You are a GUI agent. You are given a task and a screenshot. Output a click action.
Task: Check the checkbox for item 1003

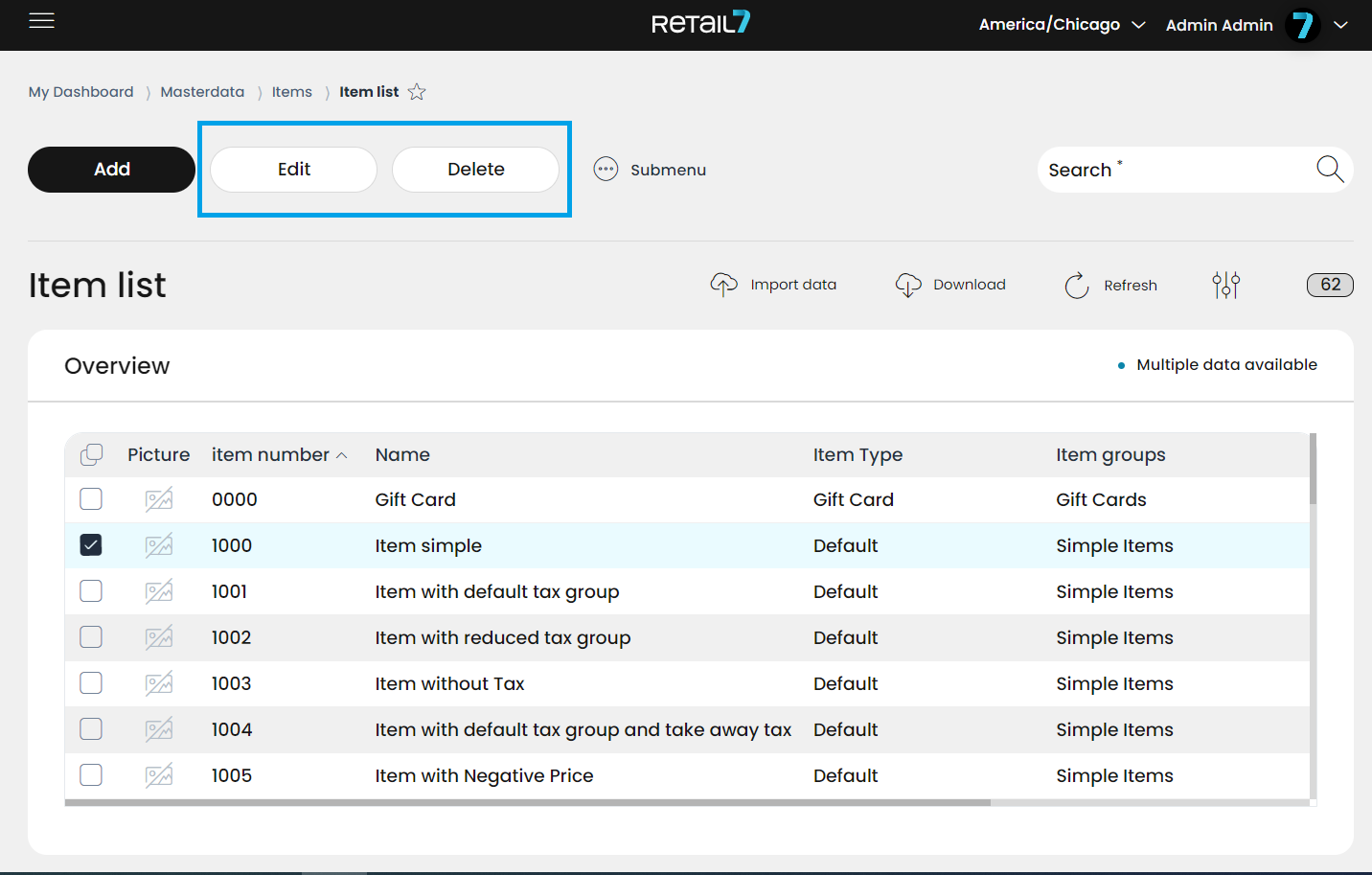click(91, 682)
